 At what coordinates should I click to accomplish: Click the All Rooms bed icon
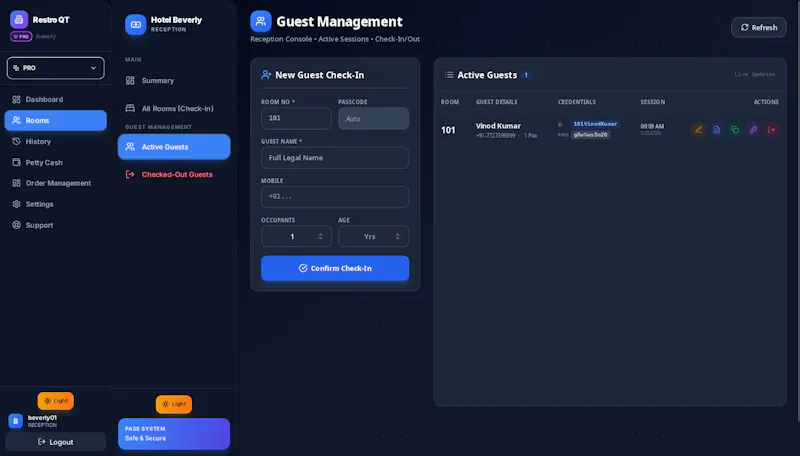[x=130, y=108]
